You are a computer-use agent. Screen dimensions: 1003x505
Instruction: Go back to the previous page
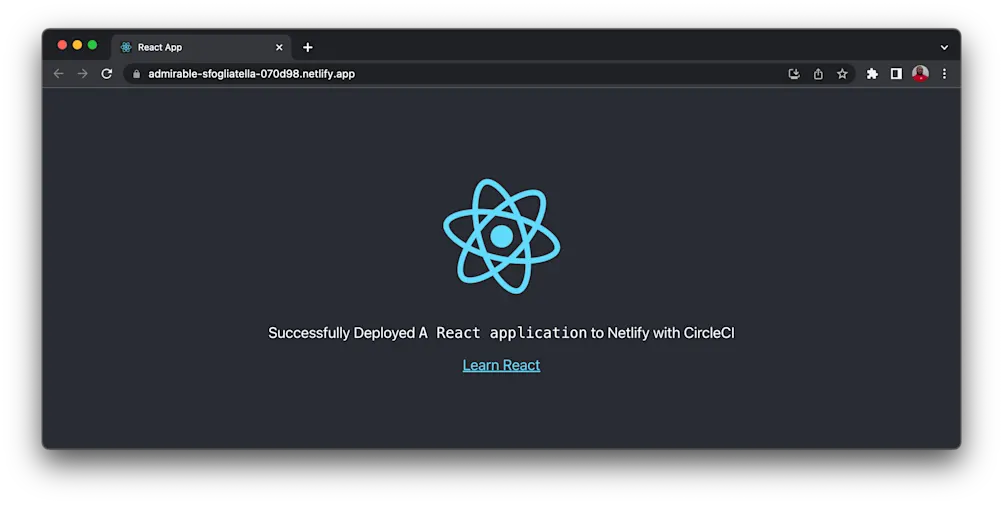tap(59, 74)
